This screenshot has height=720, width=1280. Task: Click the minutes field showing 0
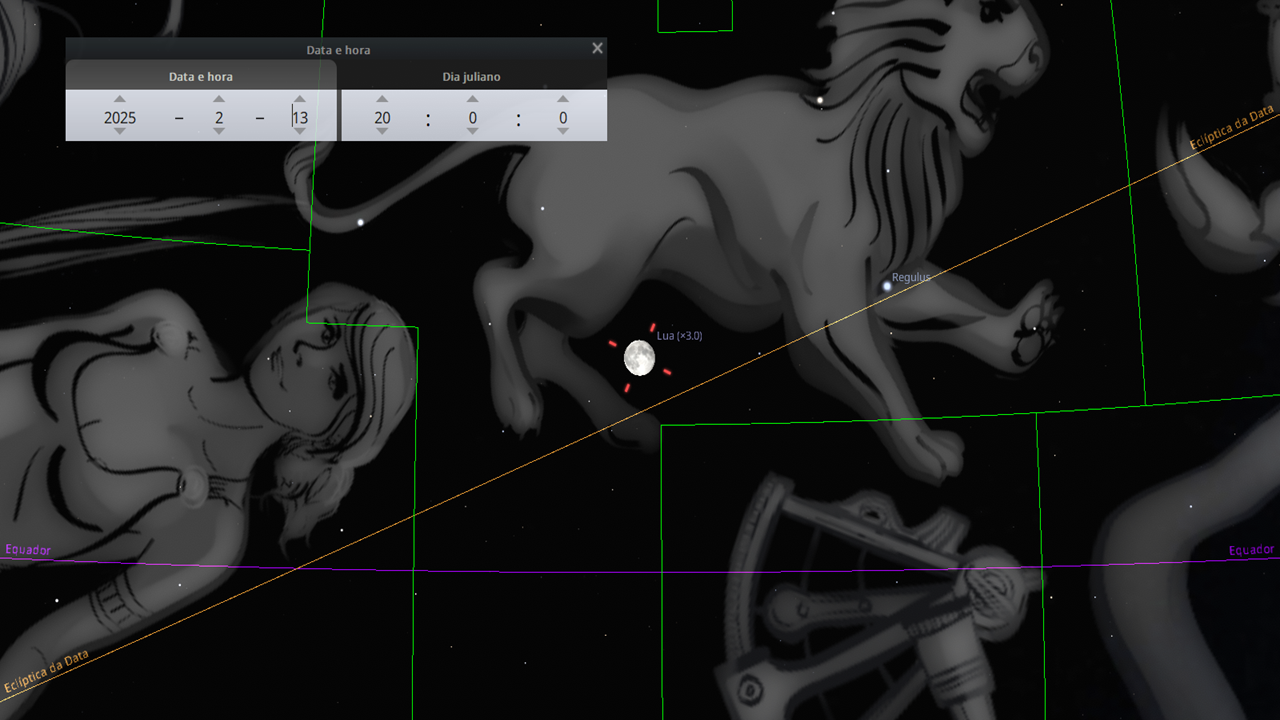pos(472,118)
